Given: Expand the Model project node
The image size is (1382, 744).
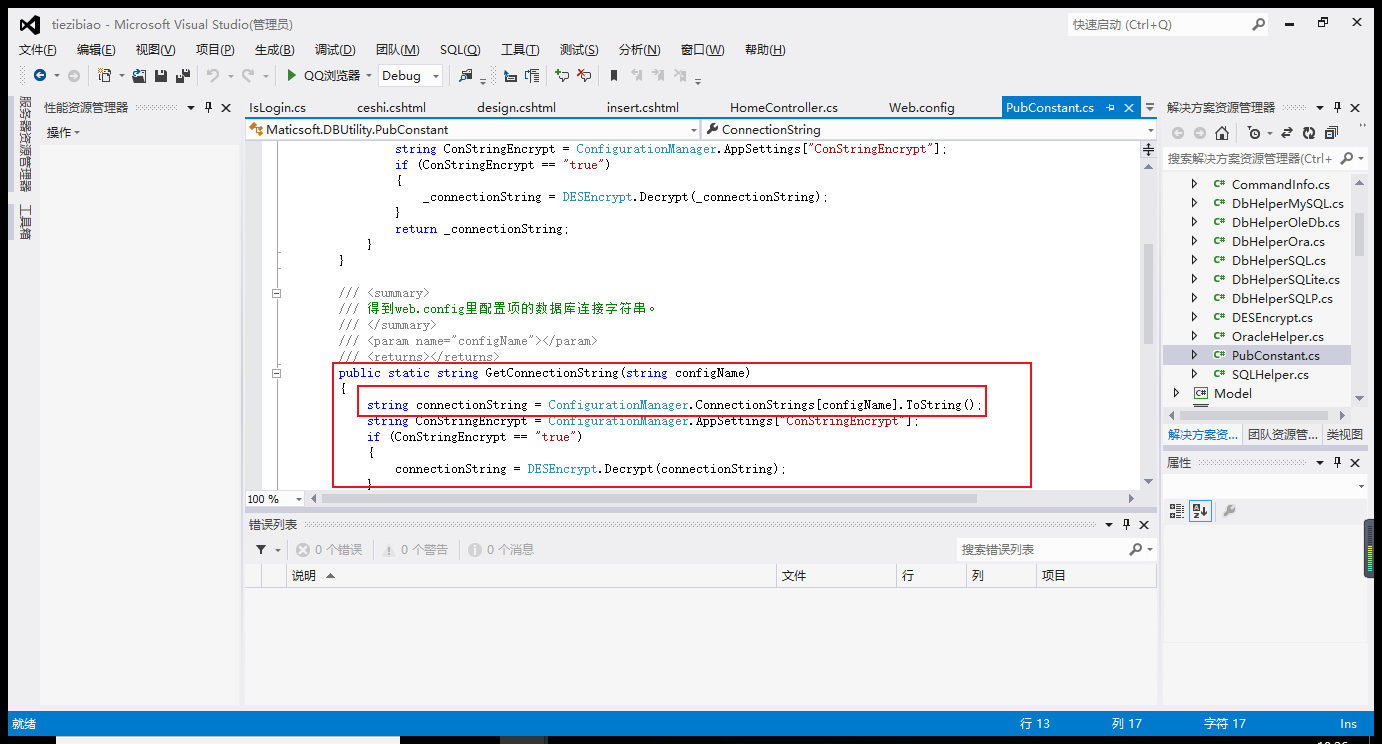Looking at the screenshot, I should pyautogui.click(x=1175, y=393).
